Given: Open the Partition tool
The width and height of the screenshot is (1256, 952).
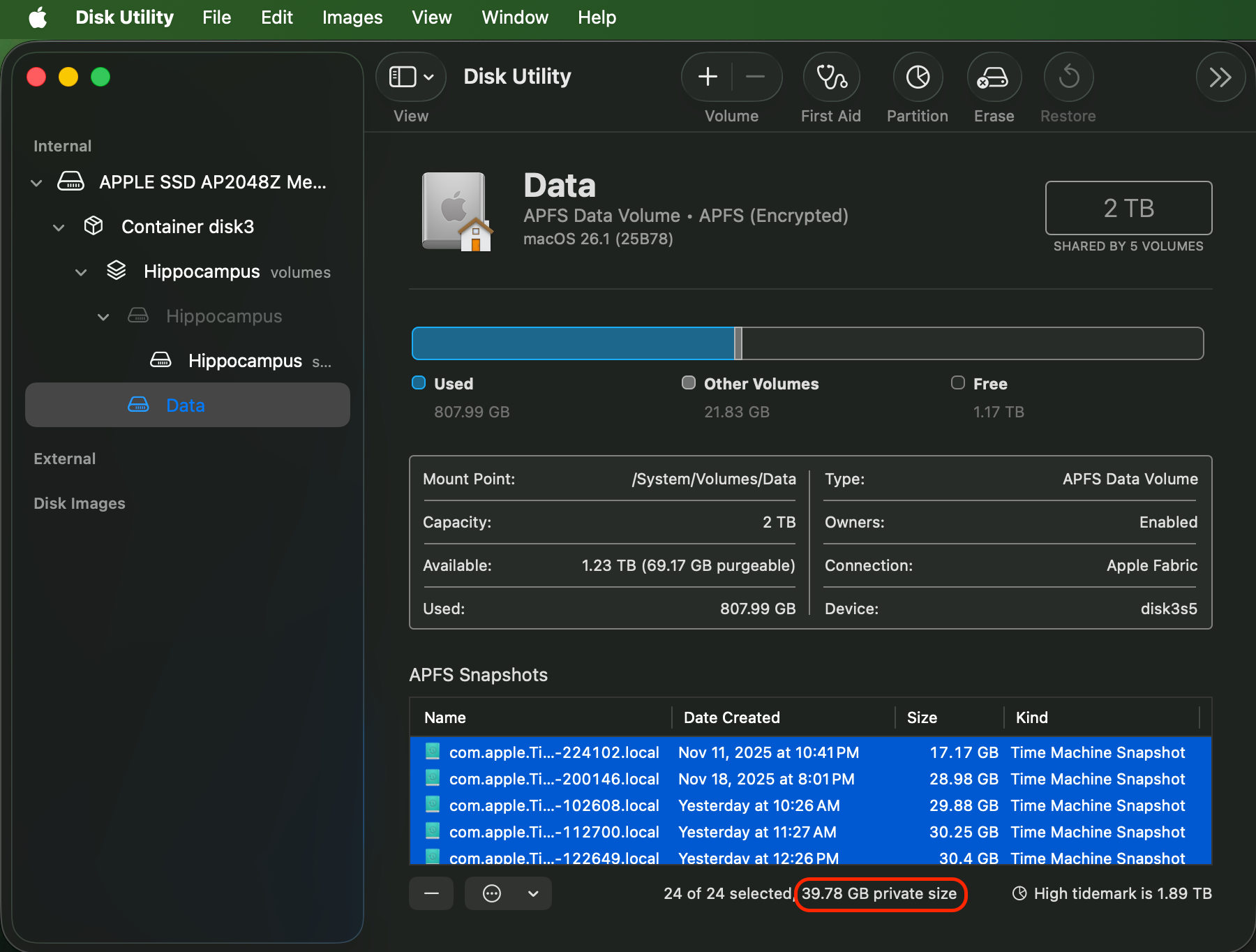Looking at the screenshot, I should pyautogui.click(x=918, y=77).
